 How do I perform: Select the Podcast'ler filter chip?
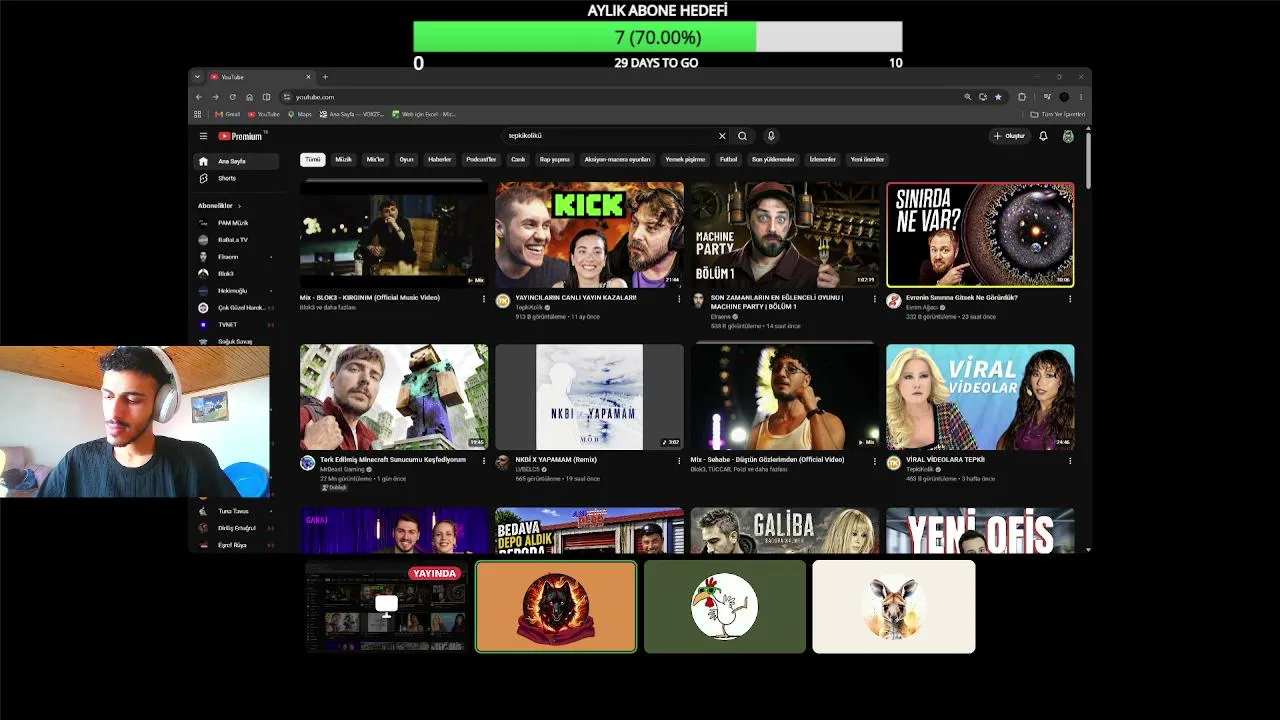(x=481, y=159)
